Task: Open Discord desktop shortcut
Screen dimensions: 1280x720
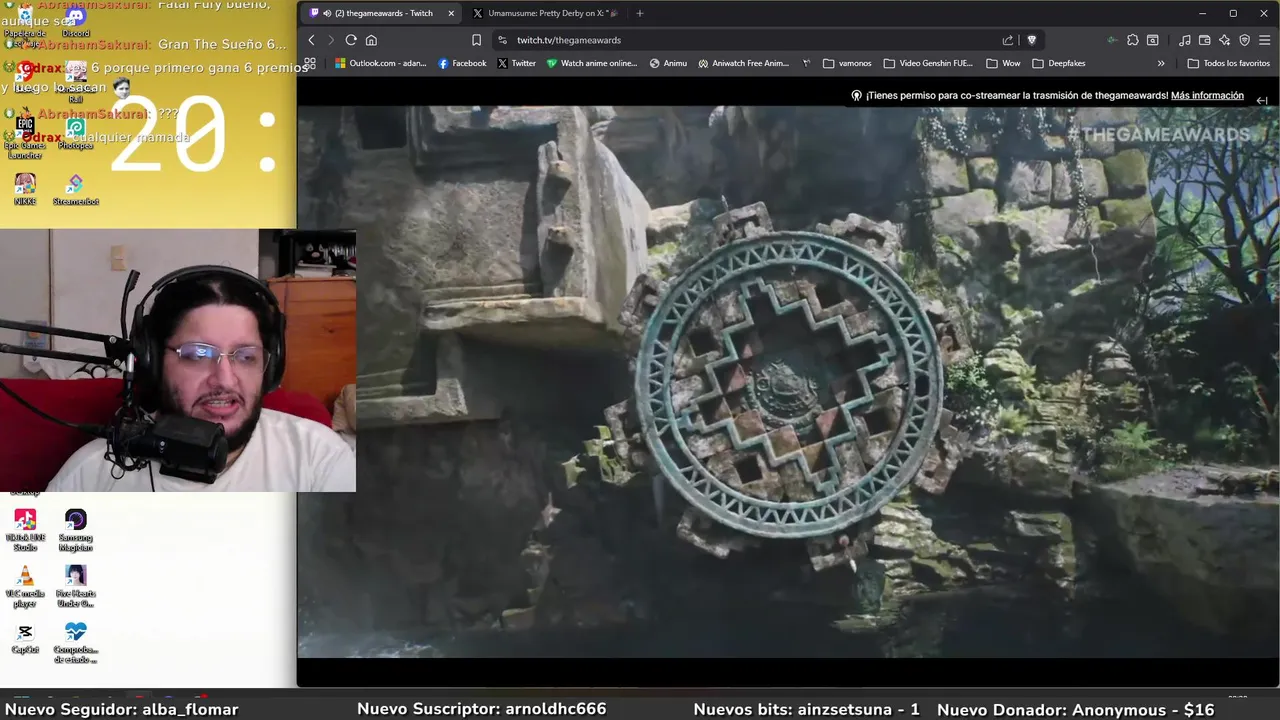Action: [x=75, y=22]
